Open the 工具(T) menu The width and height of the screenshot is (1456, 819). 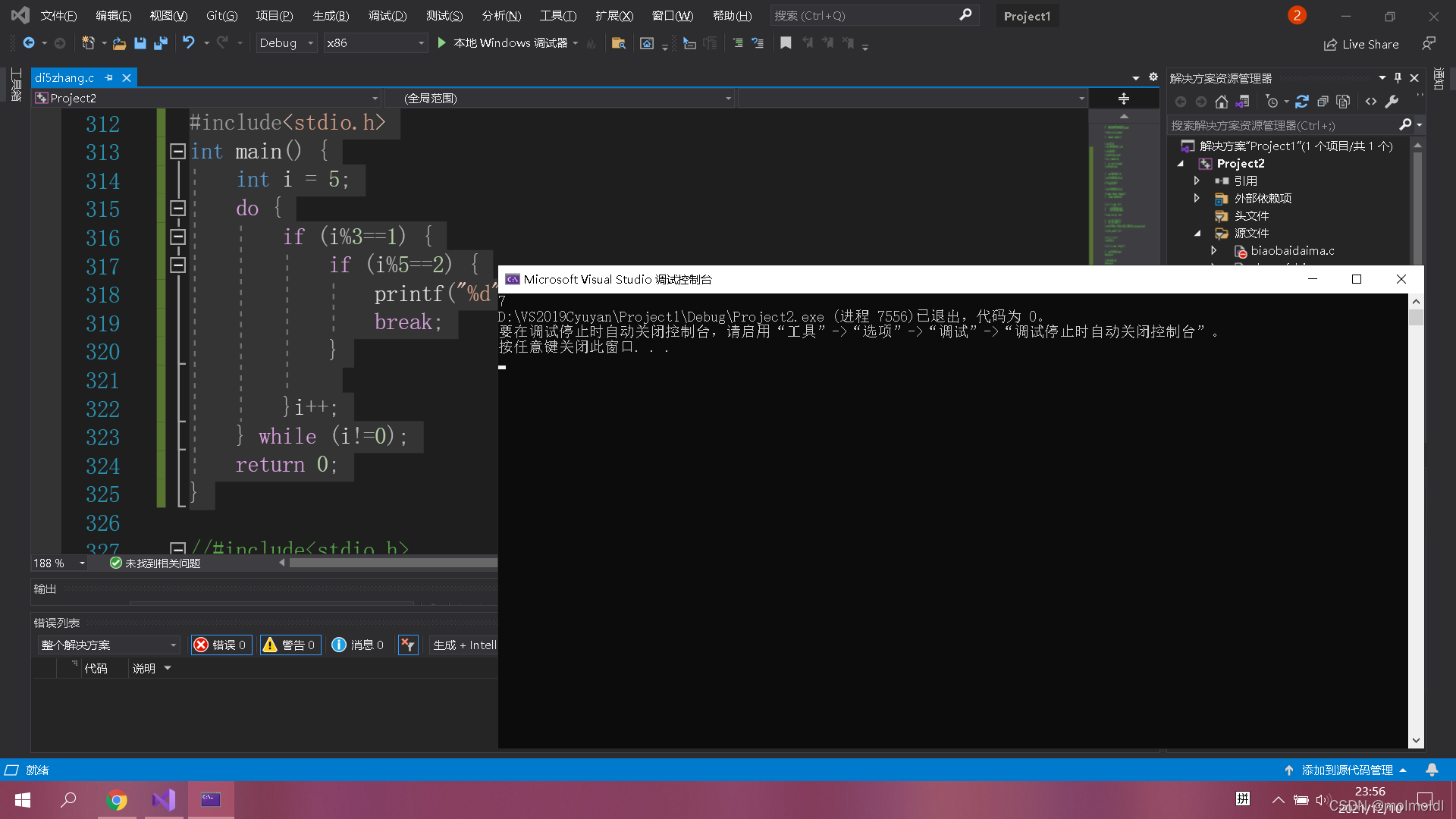click(558, 15)
